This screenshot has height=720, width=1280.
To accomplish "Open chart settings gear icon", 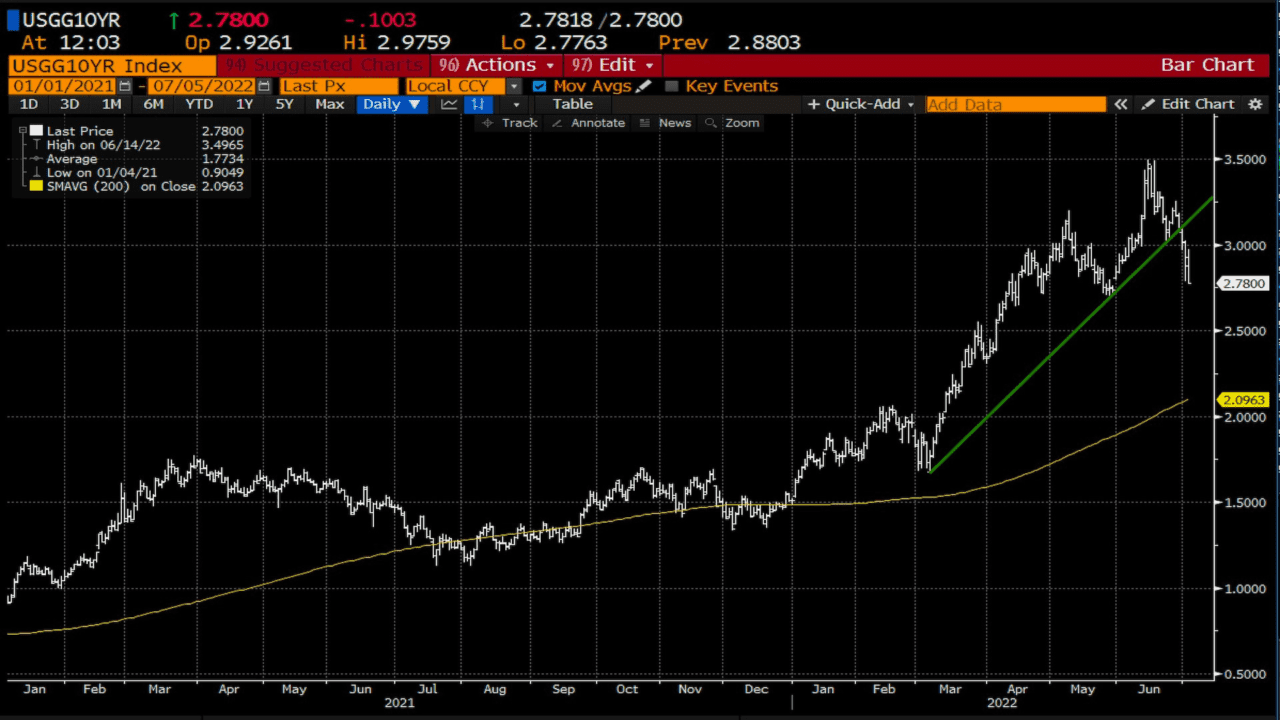I will tap(1256, 104).
